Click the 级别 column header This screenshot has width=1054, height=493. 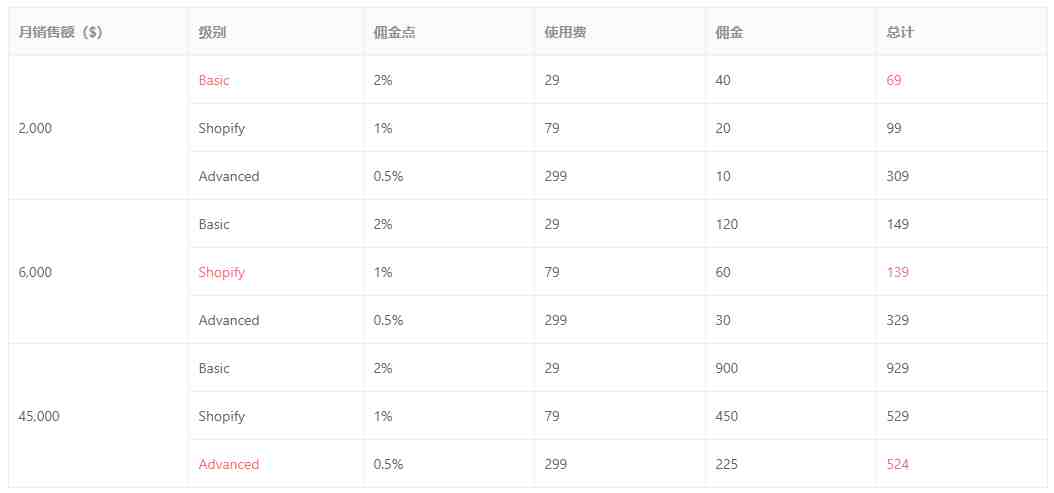coord(212,32)
